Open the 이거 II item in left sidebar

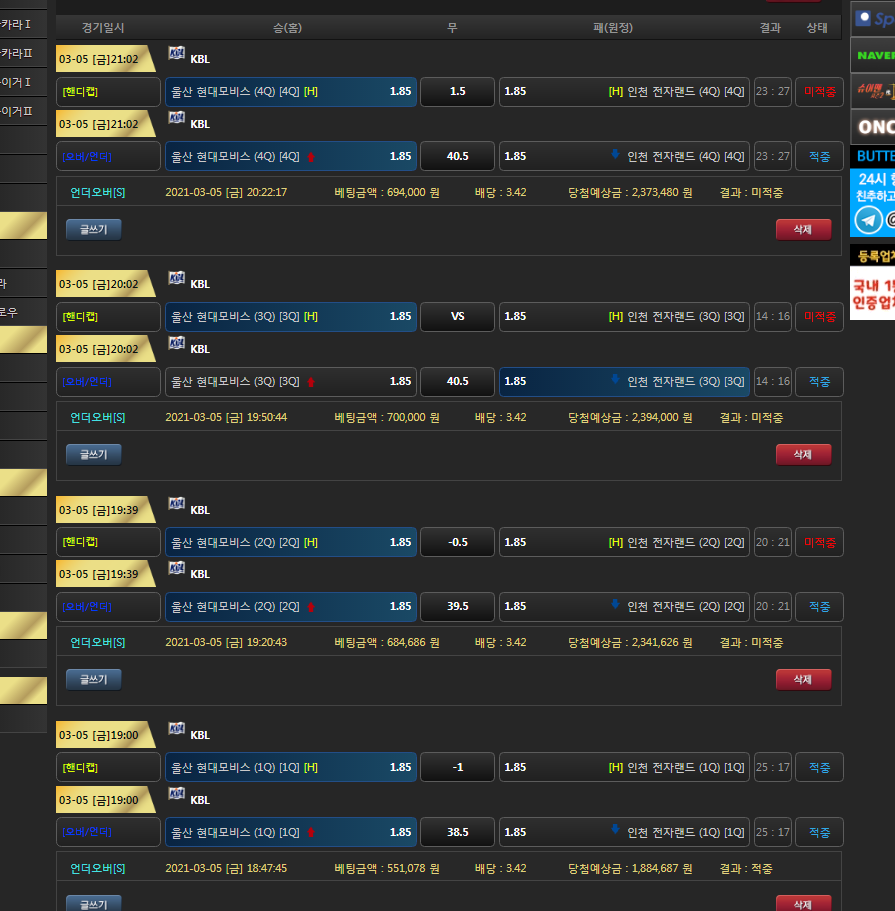point(18,111)
